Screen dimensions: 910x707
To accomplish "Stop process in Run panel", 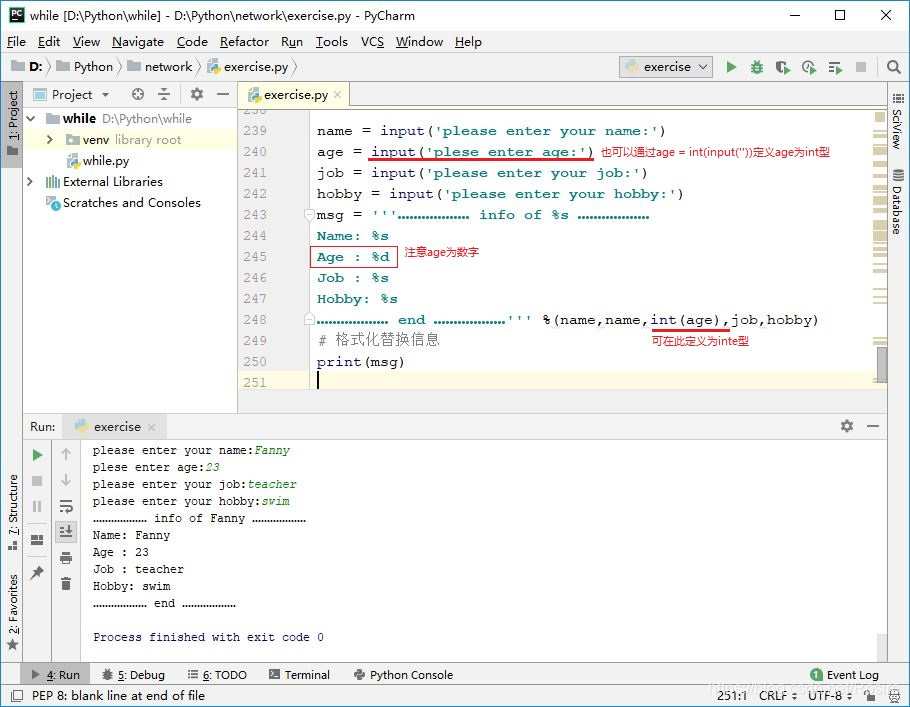I will 37,481.
